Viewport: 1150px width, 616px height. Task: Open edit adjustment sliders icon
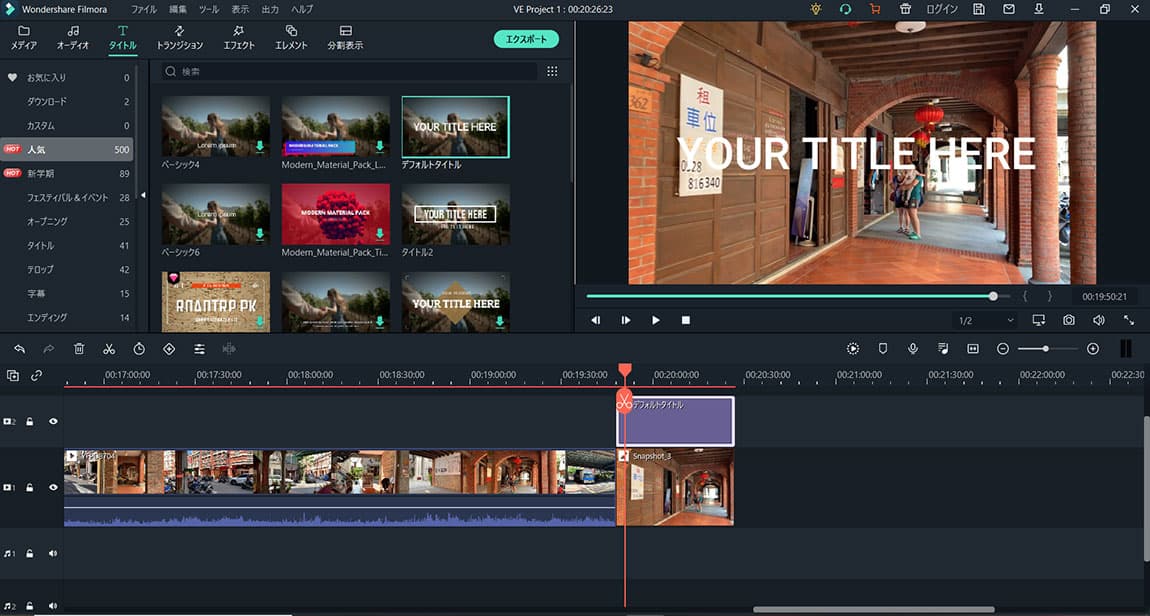(x=199, y=349)
